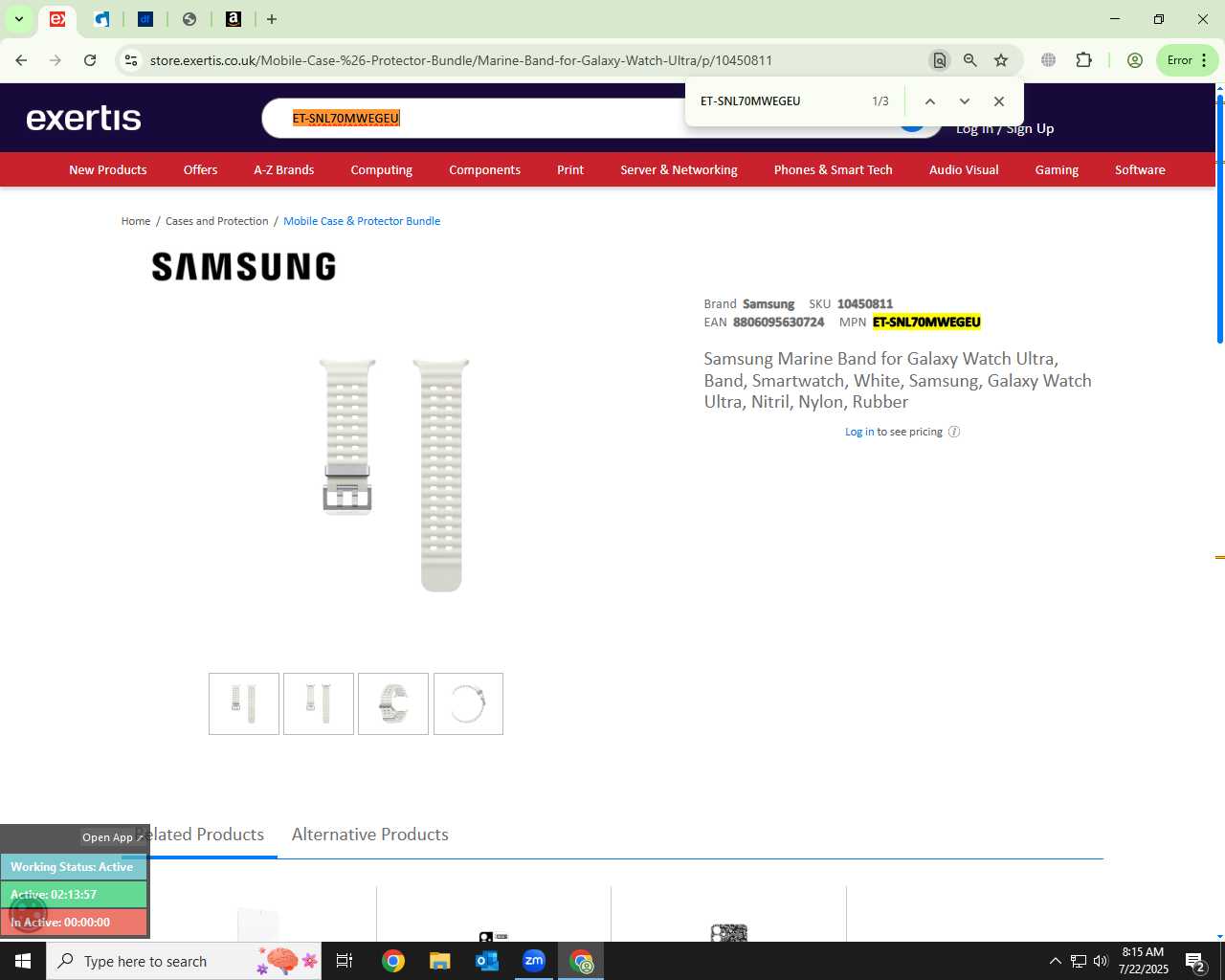
Task: Open Log In / Sign Up
Action: (1005, 128)
